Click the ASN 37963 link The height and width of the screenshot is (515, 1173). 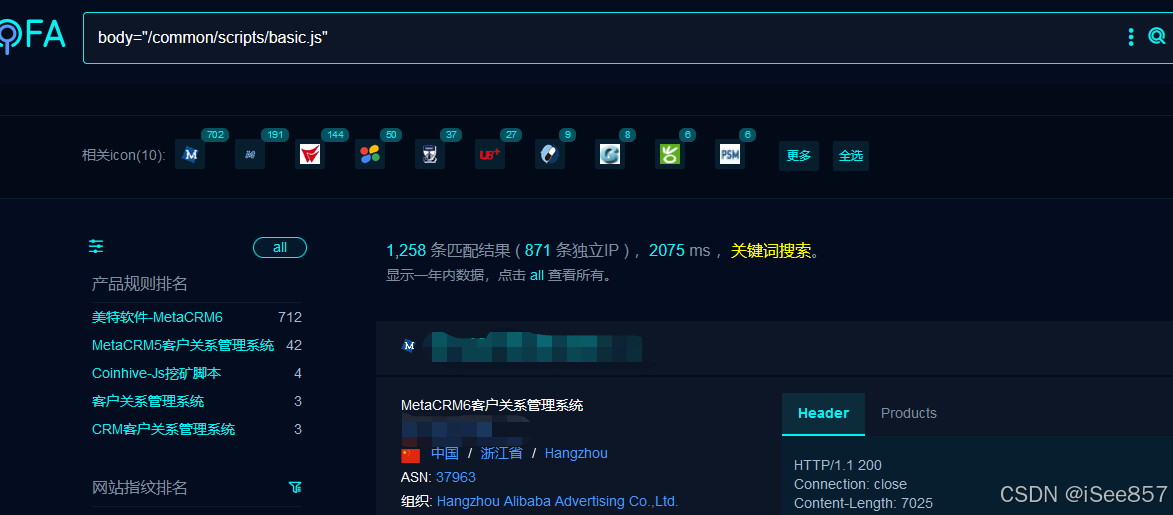pyautogui.click(x=456, y=477)
